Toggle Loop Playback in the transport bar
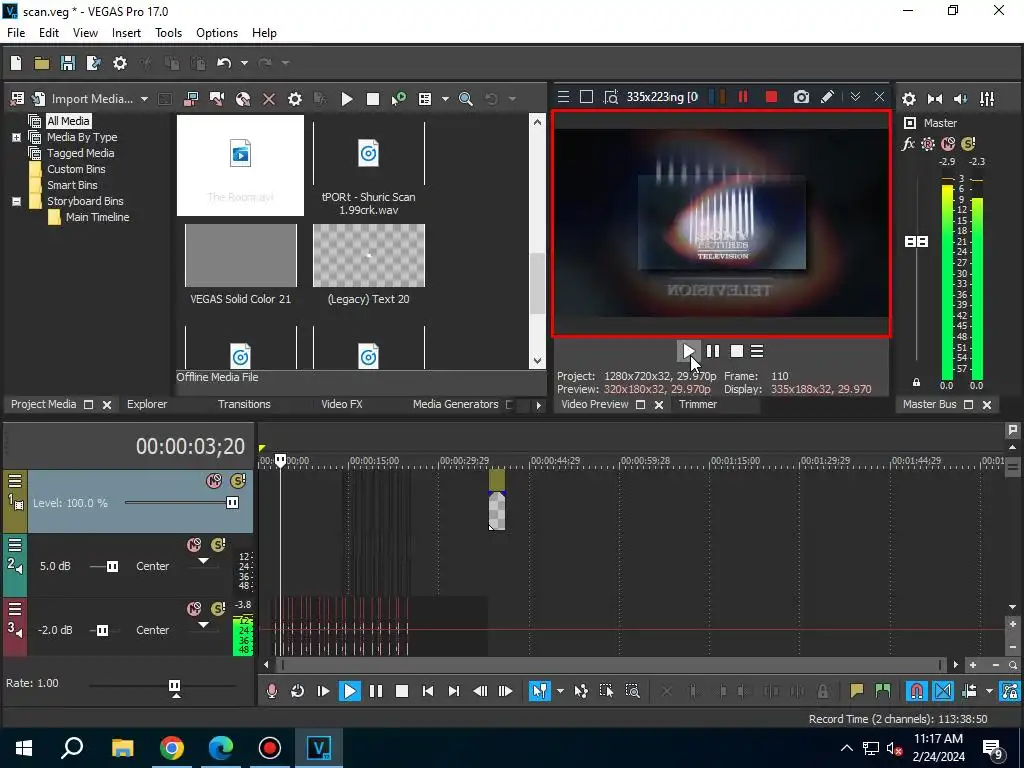 (297, 691)
